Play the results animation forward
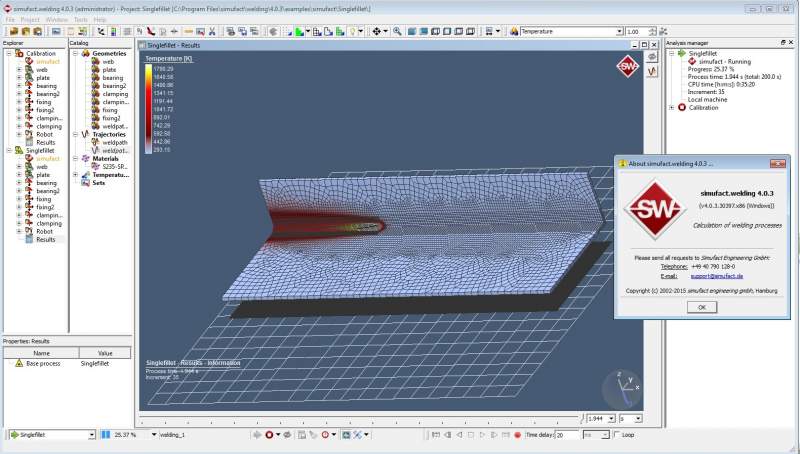This screenshot has height=454, width=800. [482, 435]
